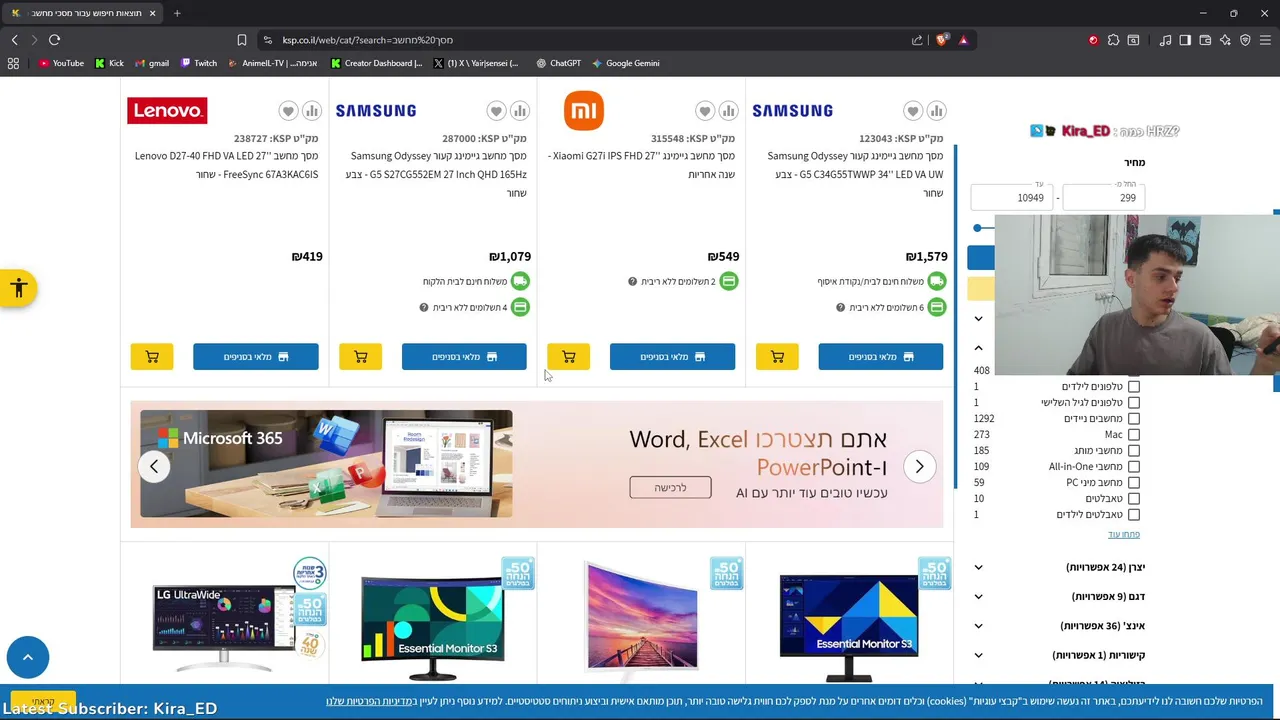The image size is (1280, 720).
Task: Open the browser extensions puzzle icon
Action: pos(1113,40)
